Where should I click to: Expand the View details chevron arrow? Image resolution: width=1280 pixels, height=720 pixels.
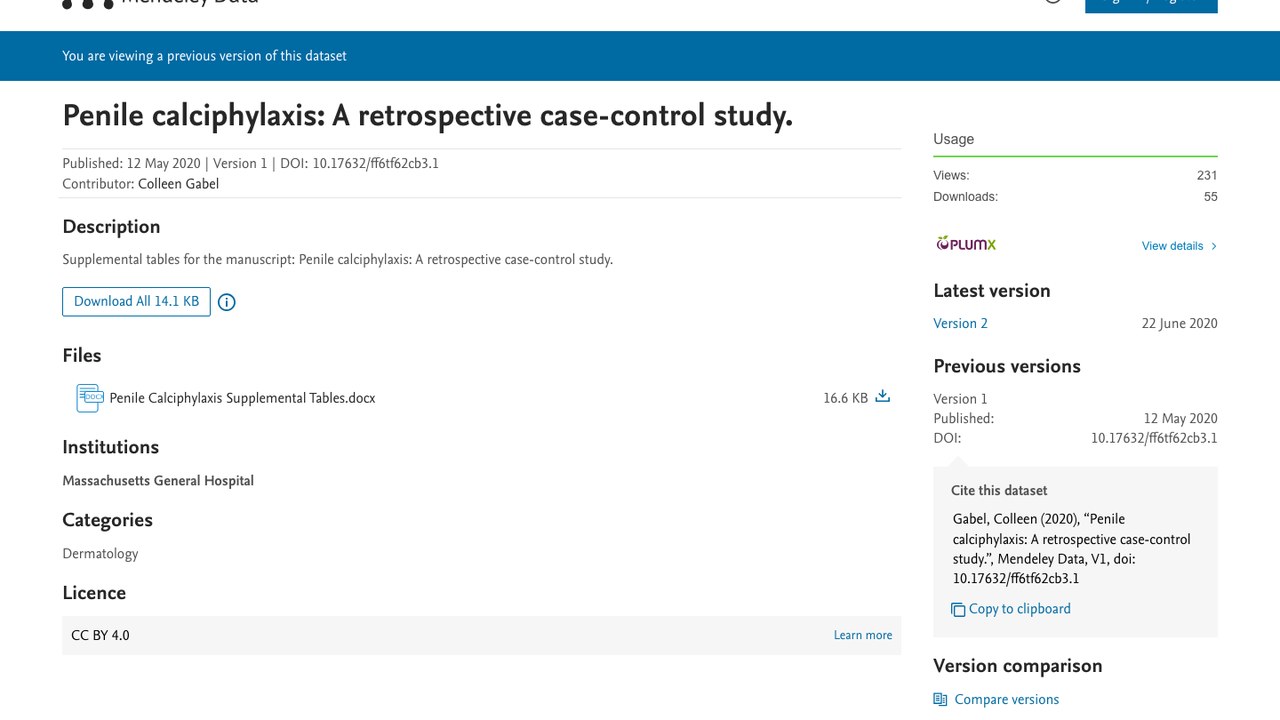pyautogui.click(x=1214, y=246)
